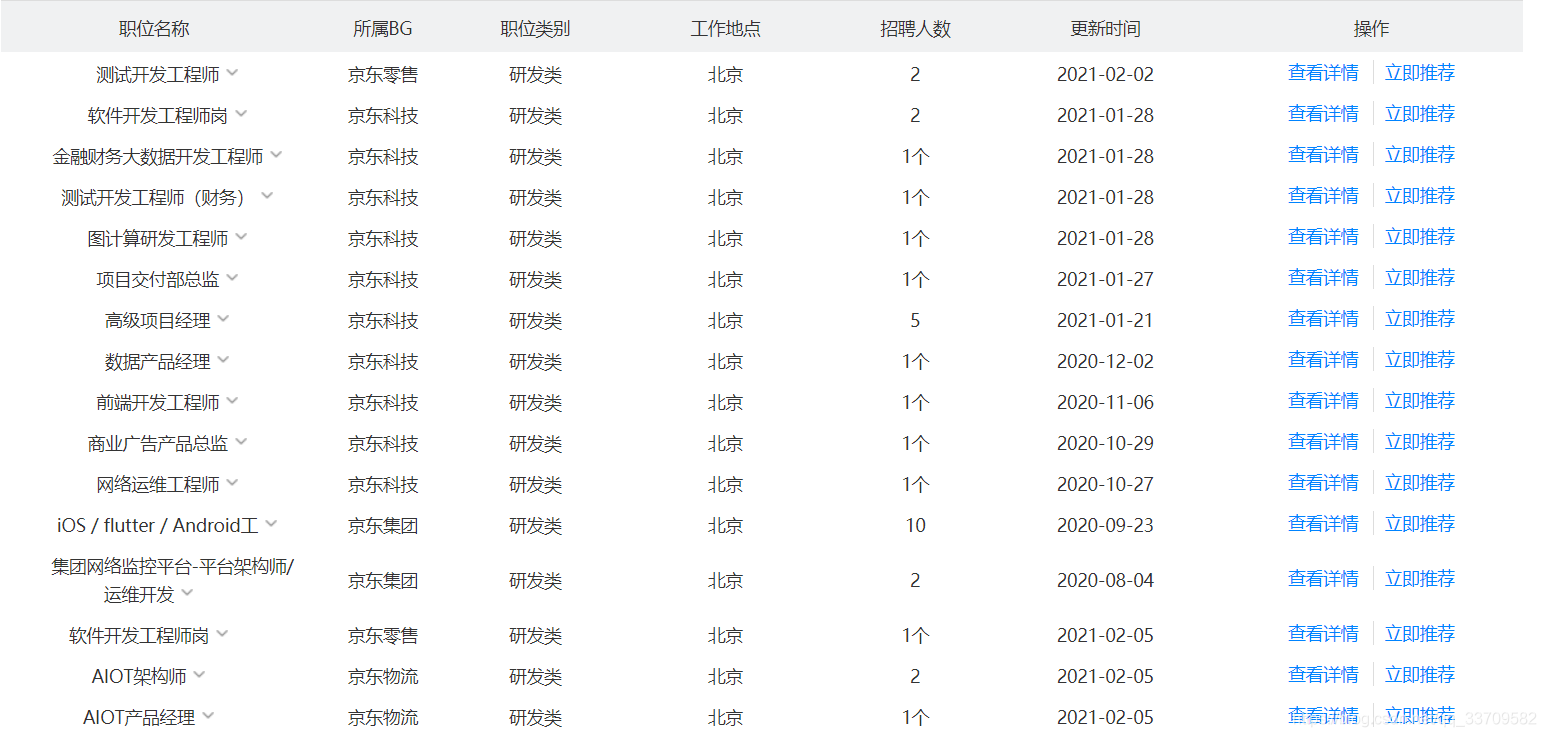
Task: Click 立即推荐 for 软件开发工程师岗 京东零售 row
Action: (1419, 634)
